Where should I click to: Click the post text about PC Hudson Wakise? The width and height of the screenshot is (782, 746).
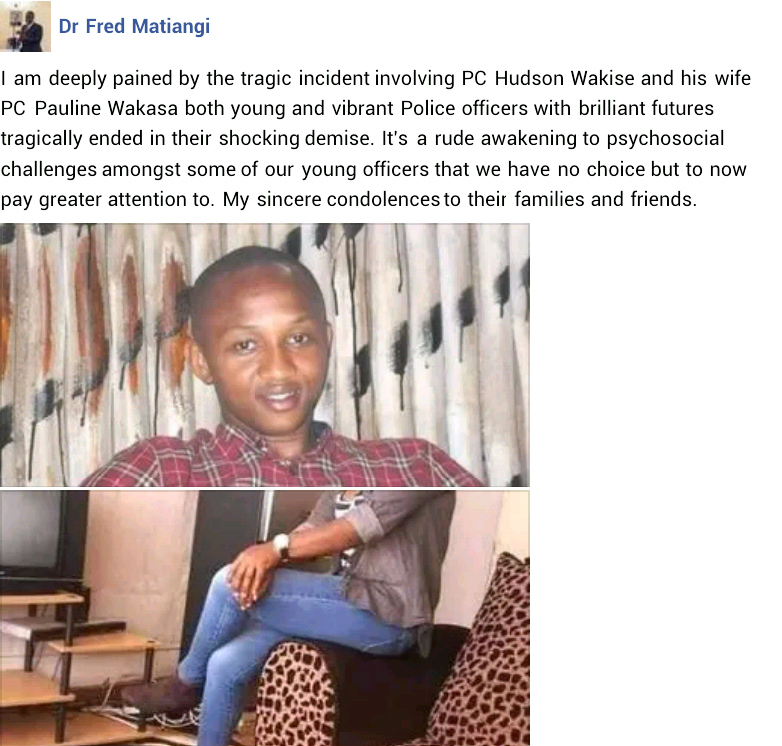376,139
